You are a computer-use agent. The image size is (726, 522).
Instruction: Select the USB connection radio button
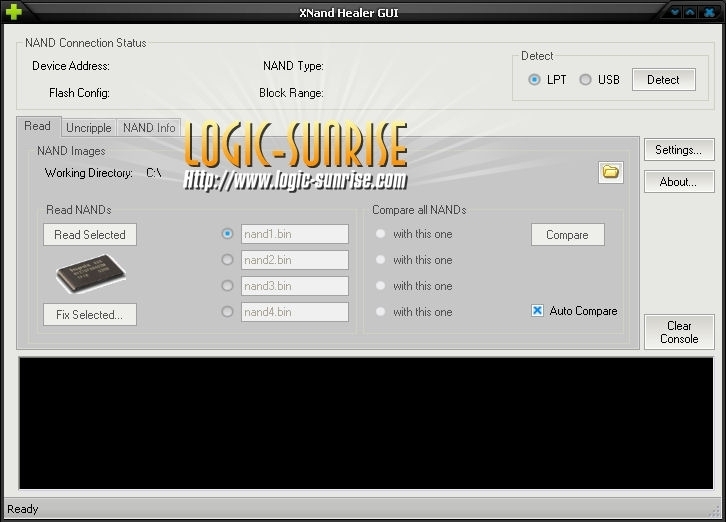pos(585,80)
